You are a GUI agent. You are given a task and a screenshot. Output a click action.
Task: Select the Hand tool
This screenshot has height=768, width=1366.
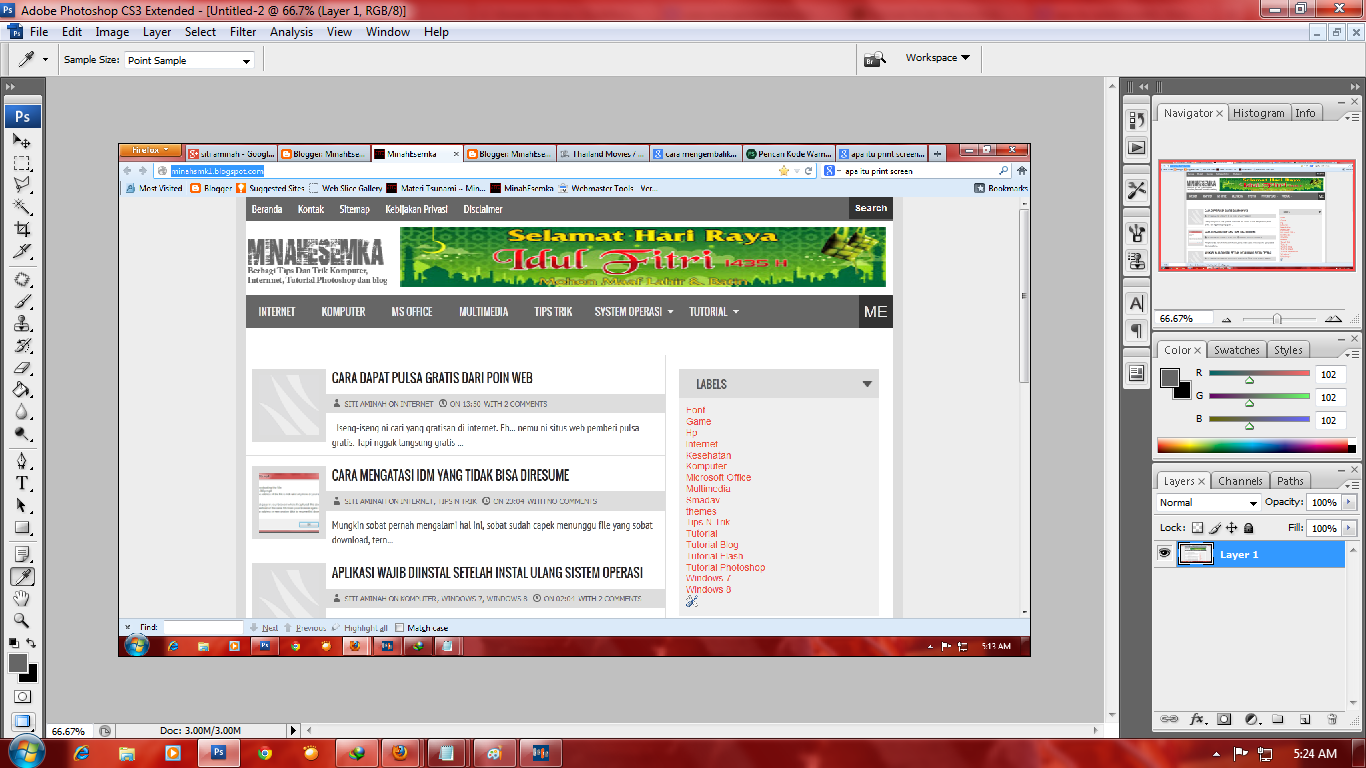pyautogui.click(x=22, y=598)
